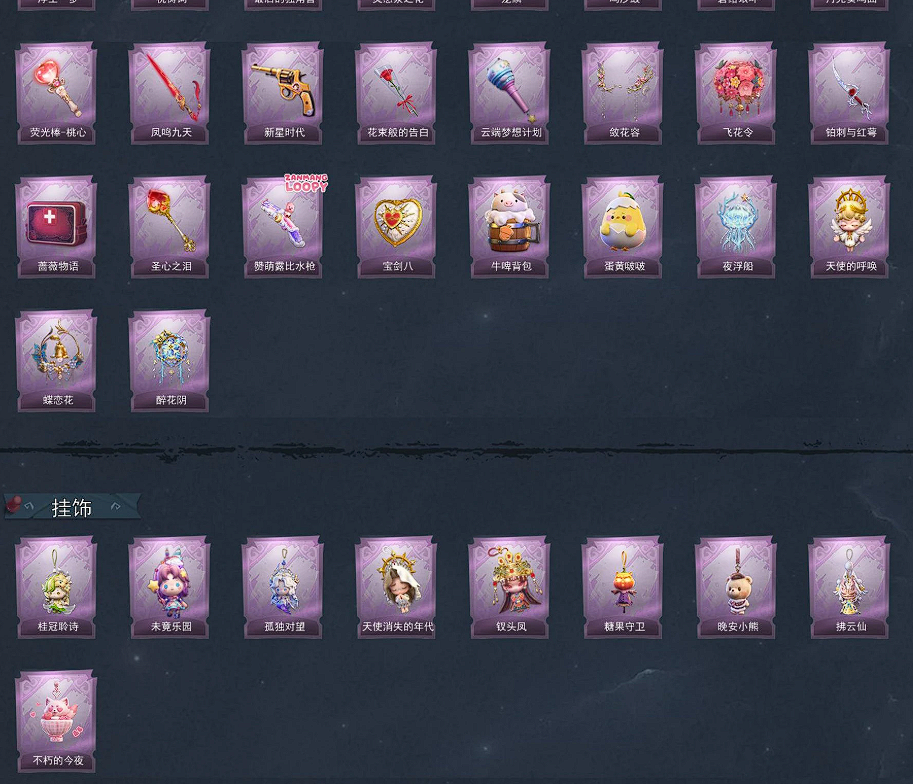Screen dimensions: 913x784
Task: Click the 飞花令 flower bouquet card
Action: (736, 93)
